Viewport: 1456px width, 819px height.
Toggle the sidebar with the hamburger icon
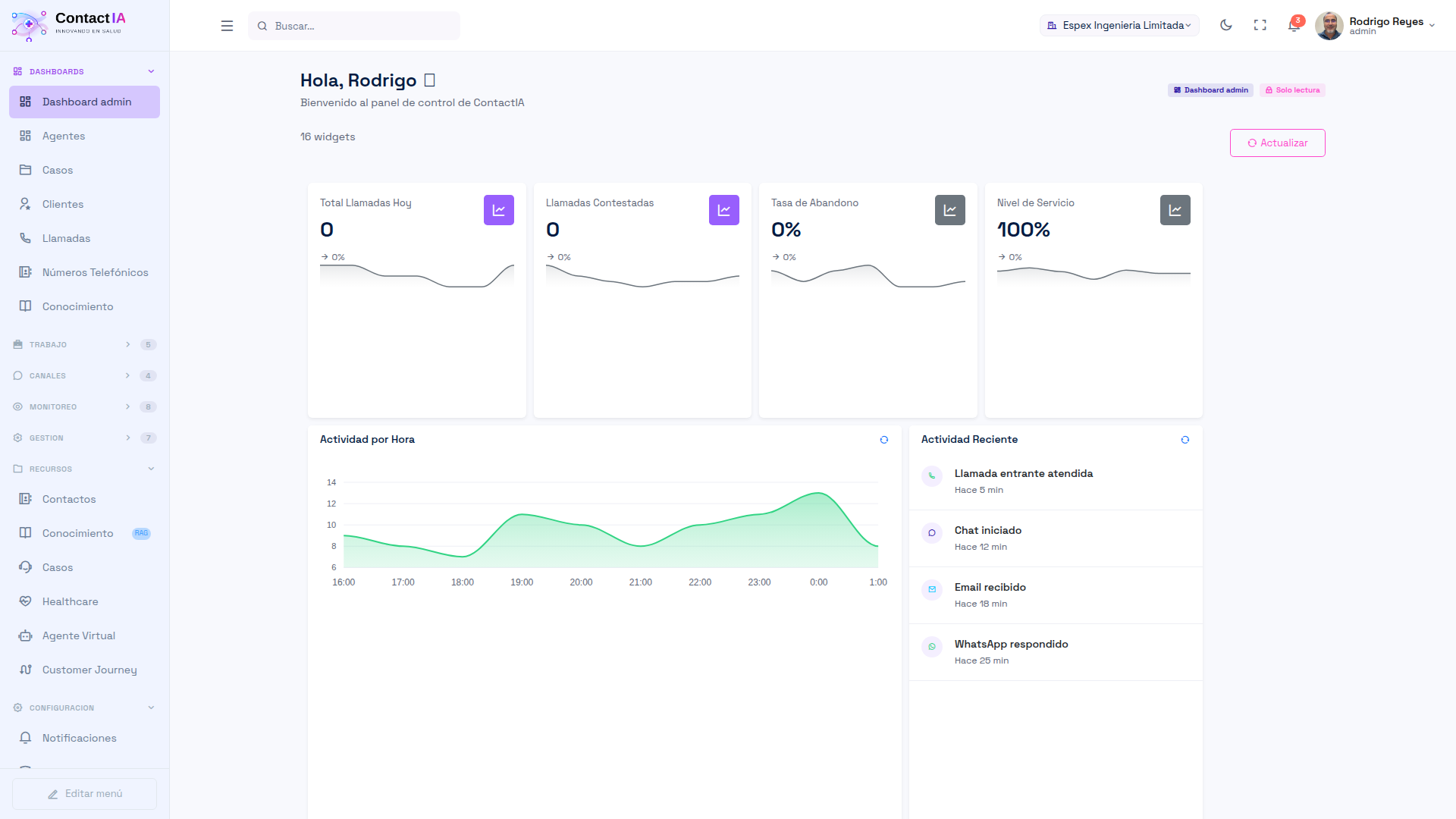(227, 25)
